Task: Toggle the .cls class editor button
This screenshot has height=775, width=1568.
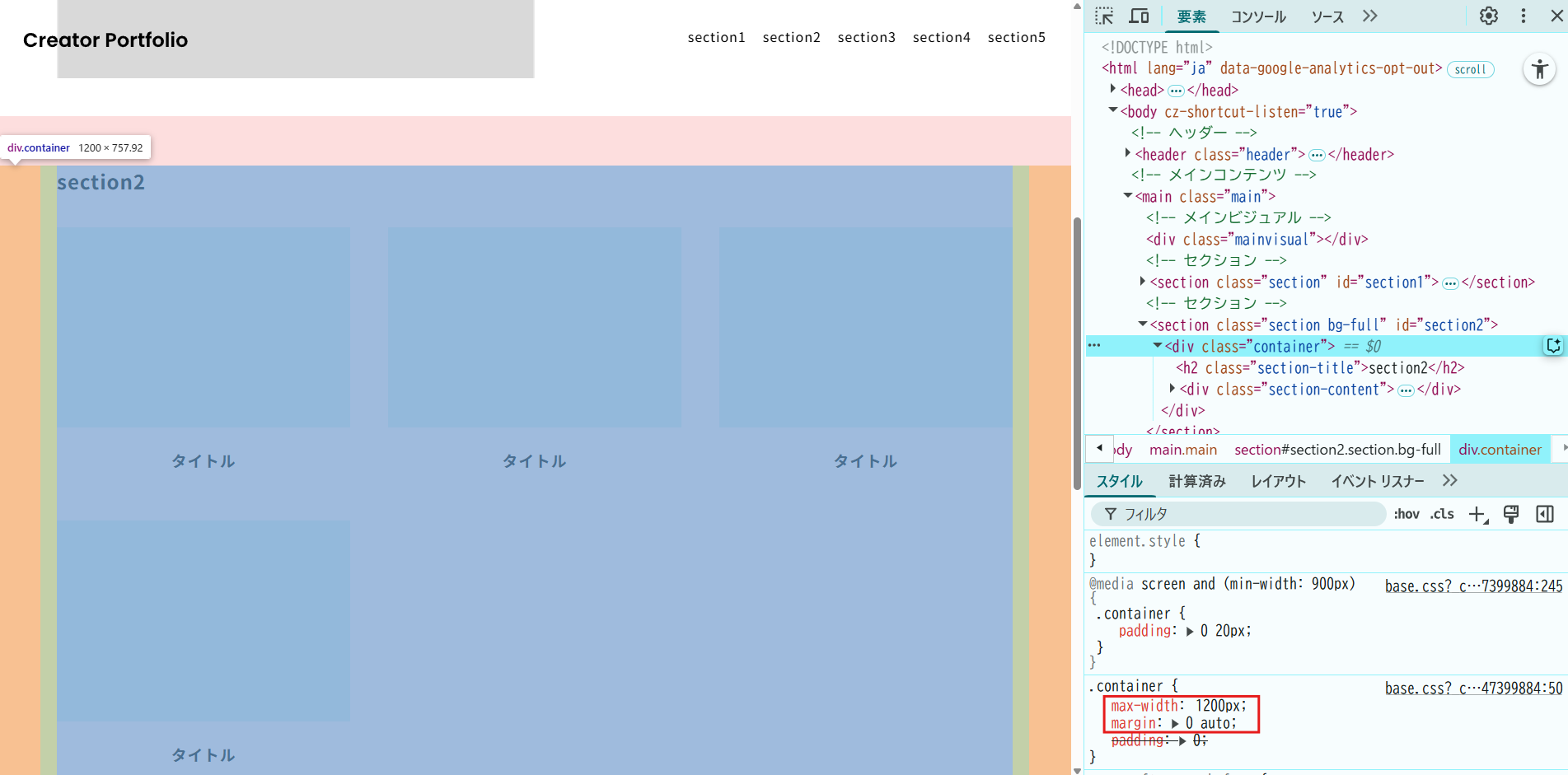Action: point(1442,515)
